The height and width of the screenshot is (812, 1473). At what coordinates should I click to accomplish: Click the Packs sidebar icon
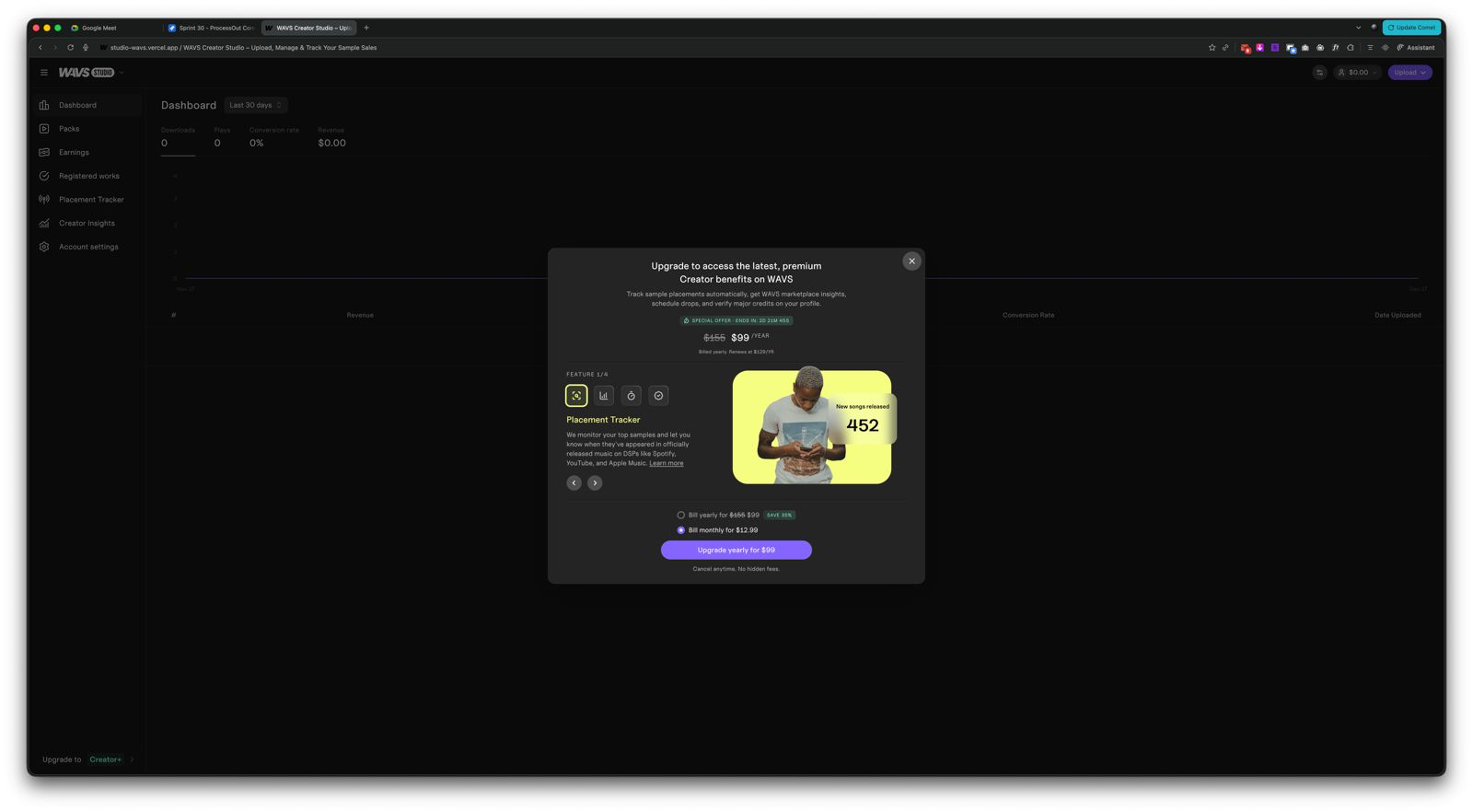click(x=44, y=129)
